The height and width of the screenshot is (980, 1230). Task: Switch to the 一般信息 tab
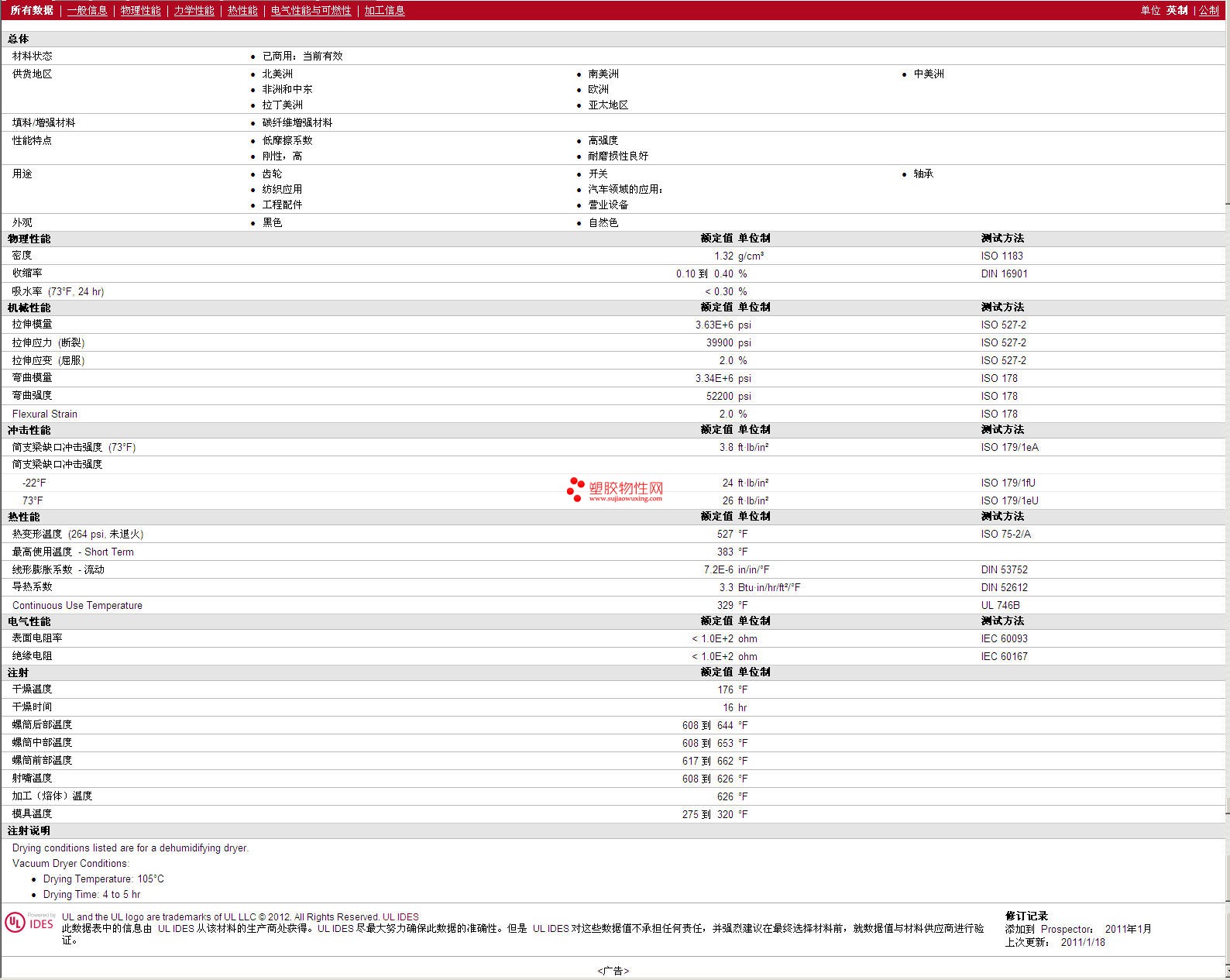click(x=87, y=10)
